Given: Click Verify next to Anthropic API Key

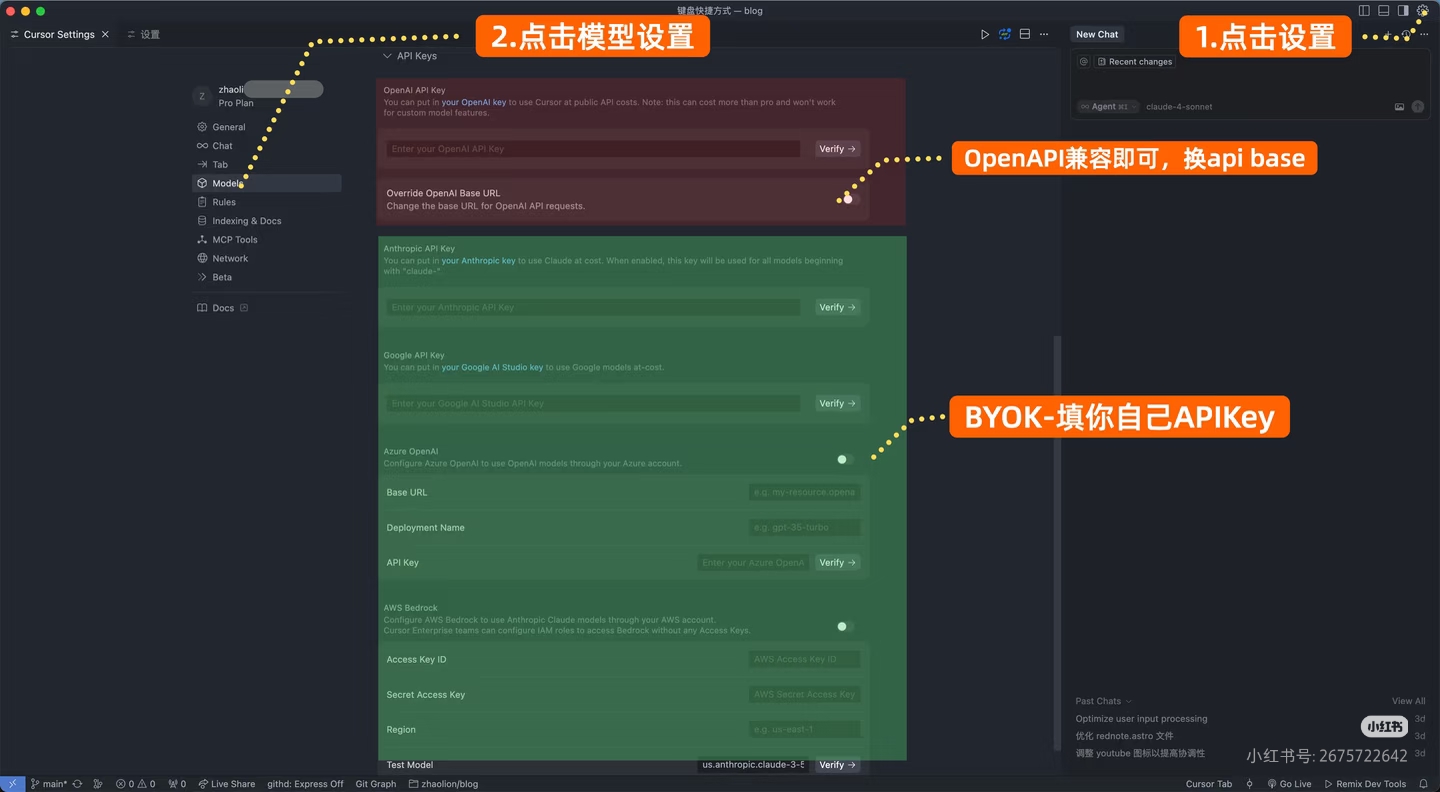Looking at the screenshot, I should [x=838, y=307].
